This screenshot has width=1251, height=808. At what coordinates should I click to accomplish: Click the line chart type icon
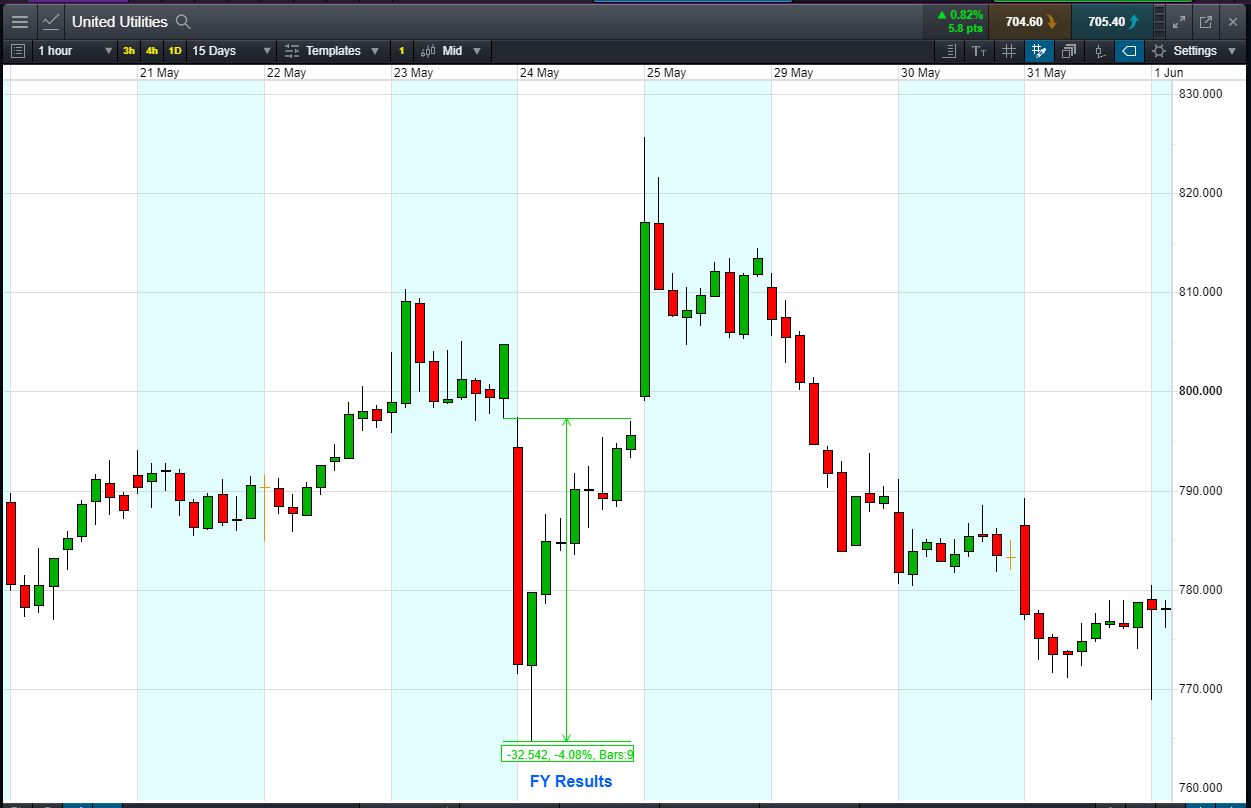[50, 21]
